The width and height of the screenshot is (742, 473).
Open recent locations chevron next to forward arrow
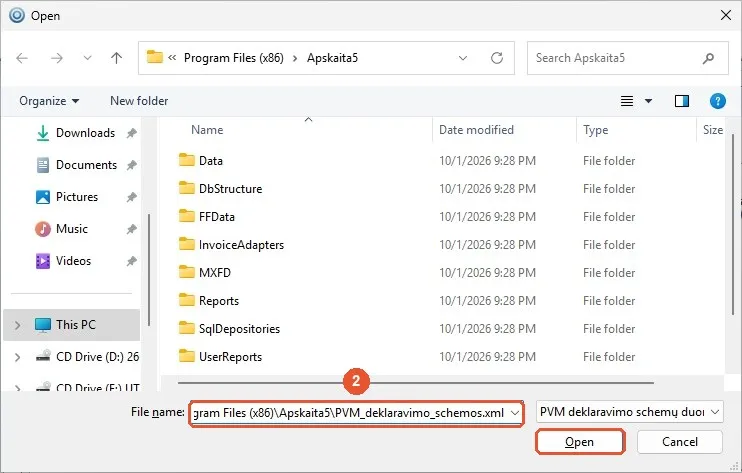point(87,58)
